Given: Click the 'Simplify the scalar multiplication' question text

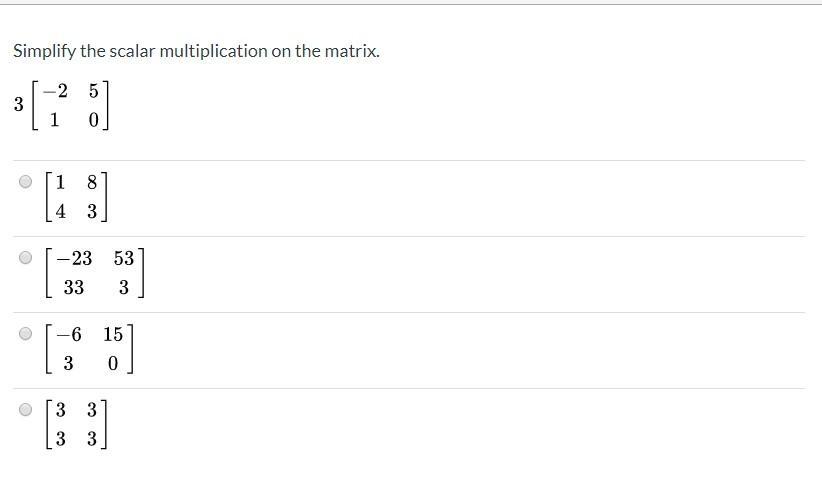Looking at the screenshot, I should click(x=196, y=51).
